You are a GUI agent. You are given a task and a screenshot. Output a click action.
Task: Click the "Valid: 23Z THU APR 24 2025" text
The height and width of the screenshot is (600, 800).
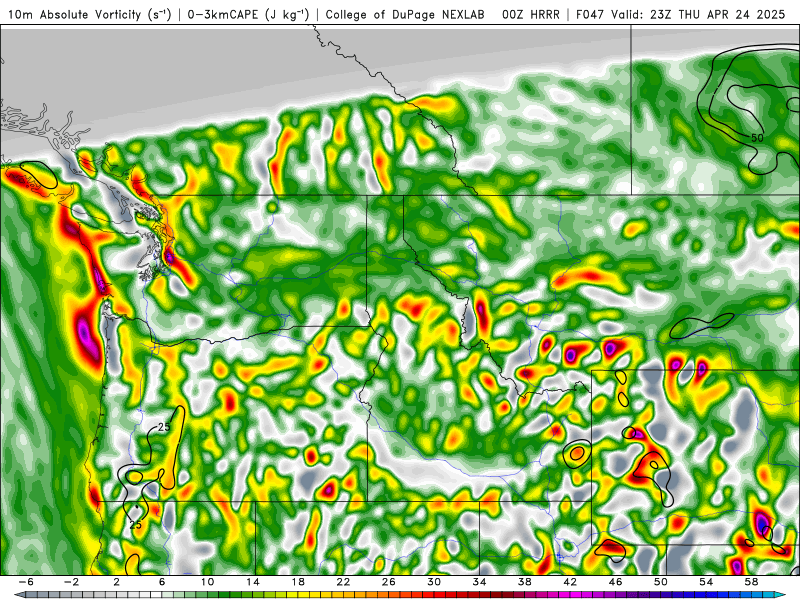pyautogui.click(x=698, y=15)
